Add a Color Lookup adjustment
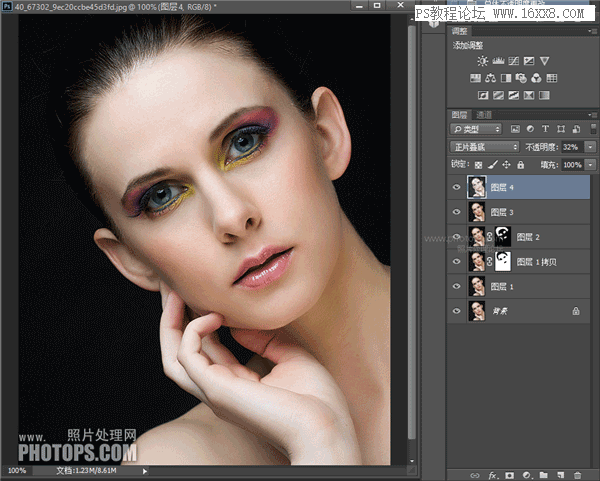 click(552, 78)
